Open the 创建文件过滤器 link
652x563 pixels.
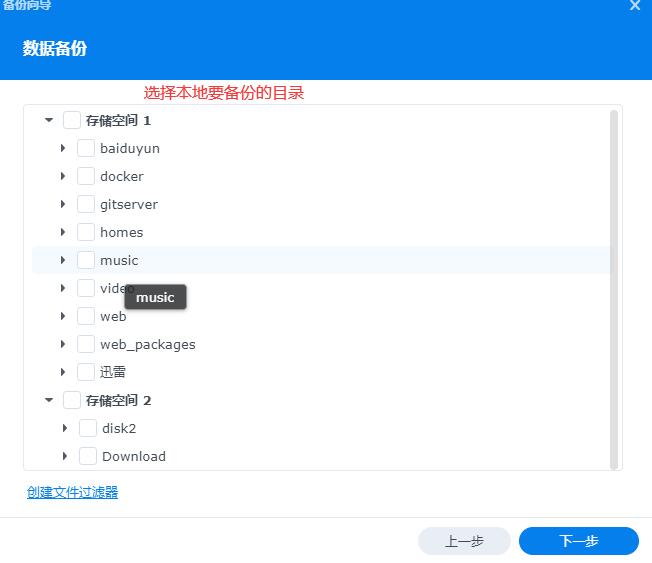[72, 492]
